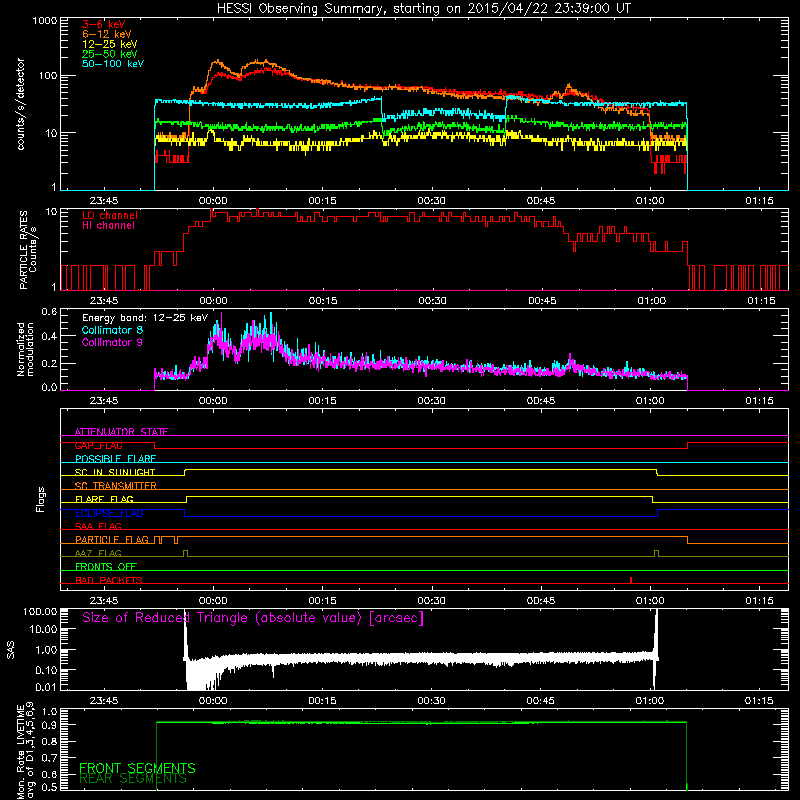800x800 pixels.
Task: Click the ATTENUATOR_STATE flag label
Action: pyautogui.click(x=121, y=432)
